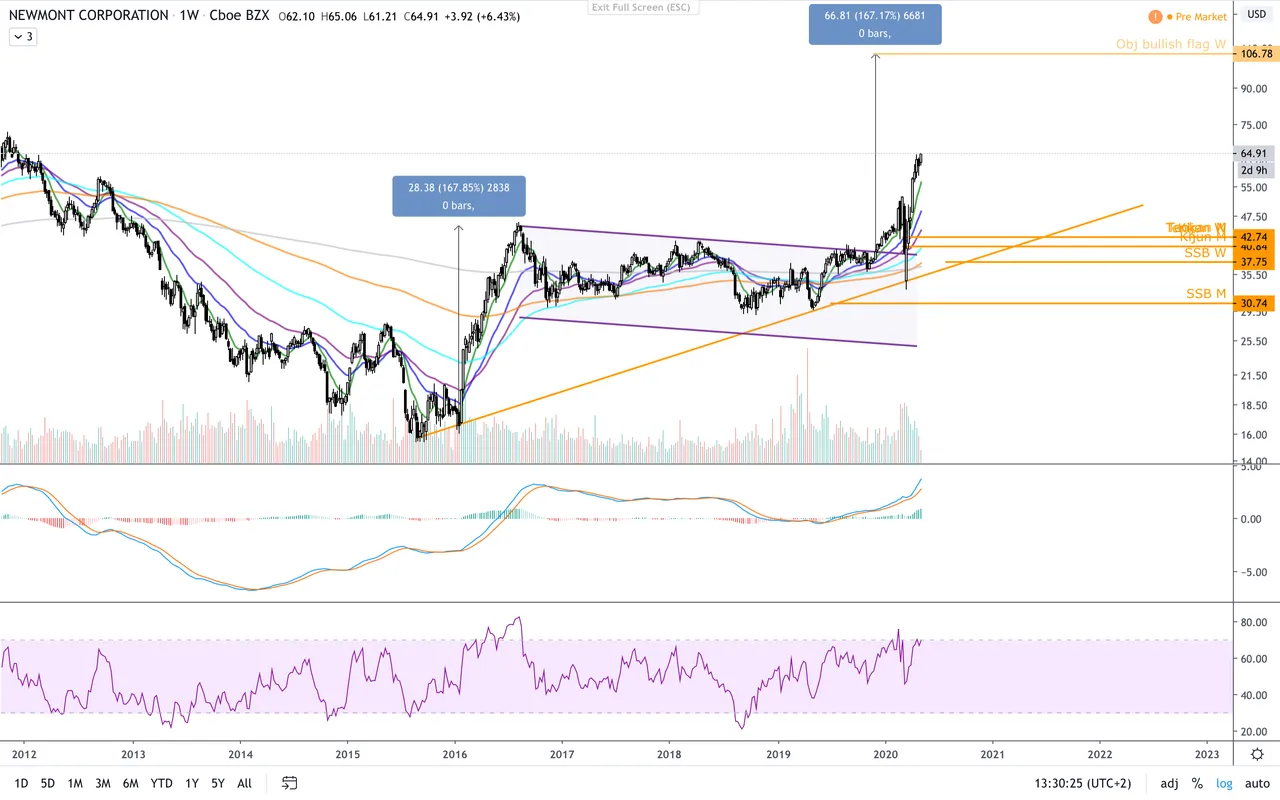Click the SSB M level label

pos(1206,293)
